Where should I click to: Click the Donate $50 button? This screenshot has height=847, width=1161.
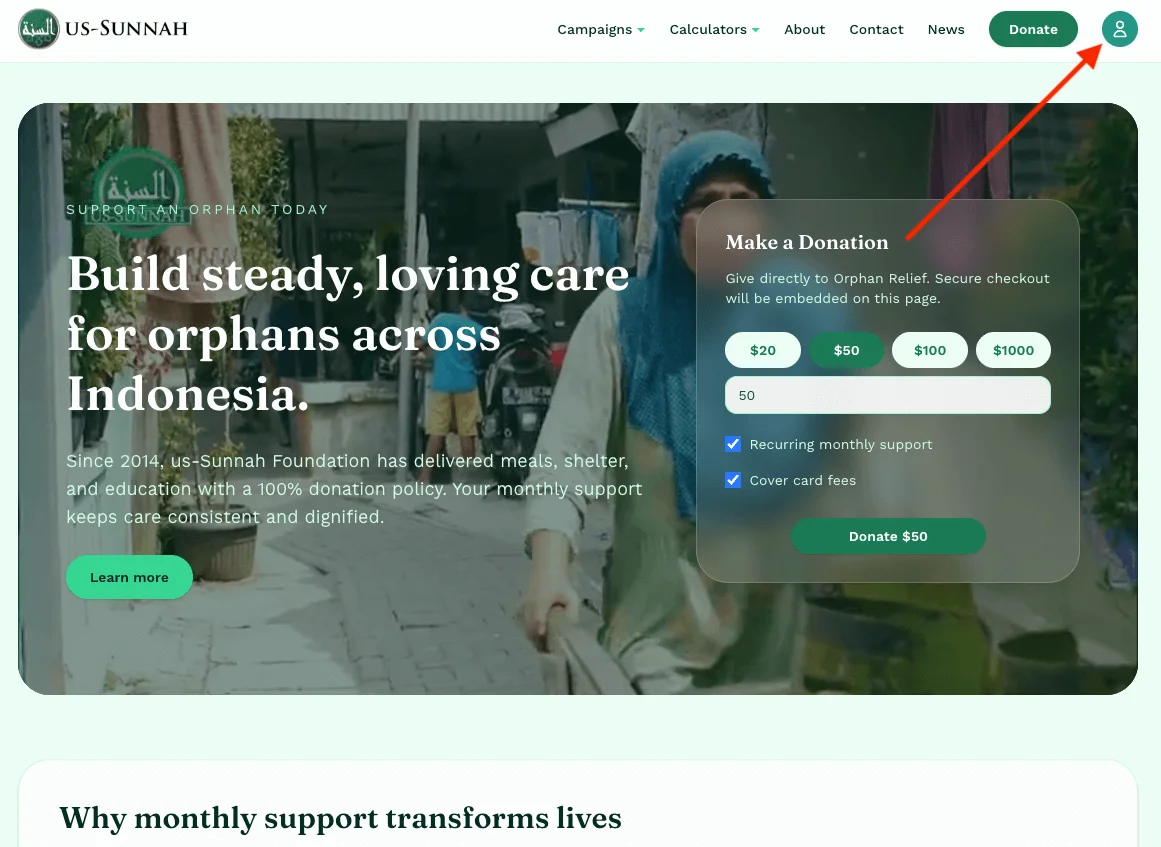[888, 536]
